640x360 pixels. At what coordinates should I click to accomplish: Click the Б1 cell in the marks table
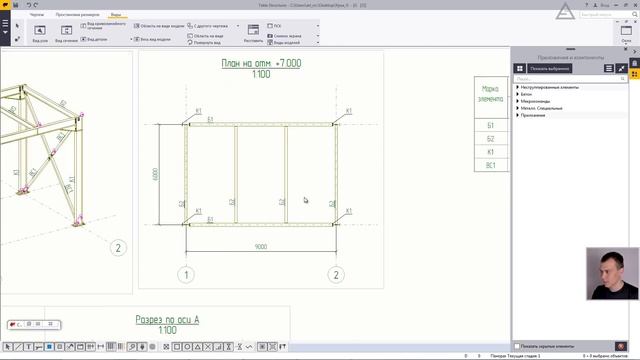tap(491, 125)
